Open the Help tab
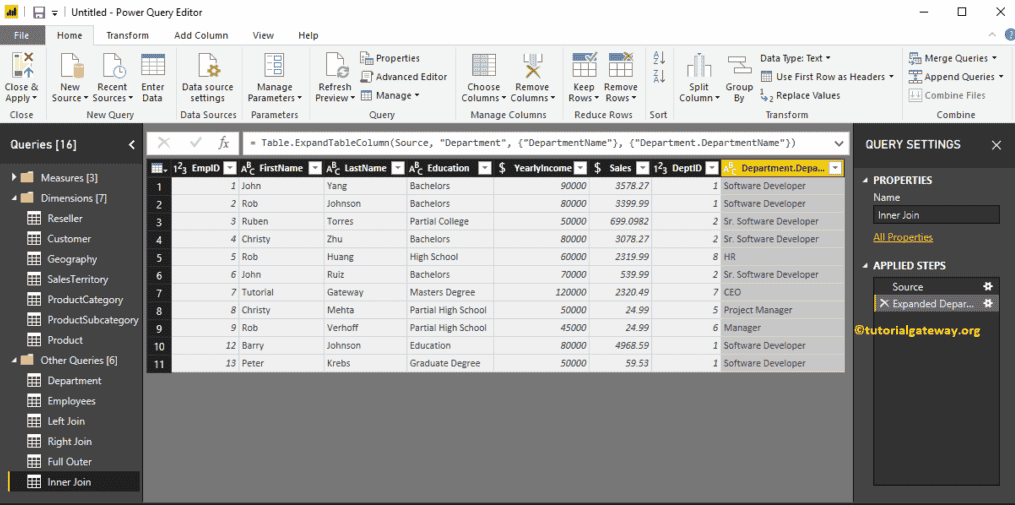Viewport: 1015px width, 505px height. click(x=308, y=36)
